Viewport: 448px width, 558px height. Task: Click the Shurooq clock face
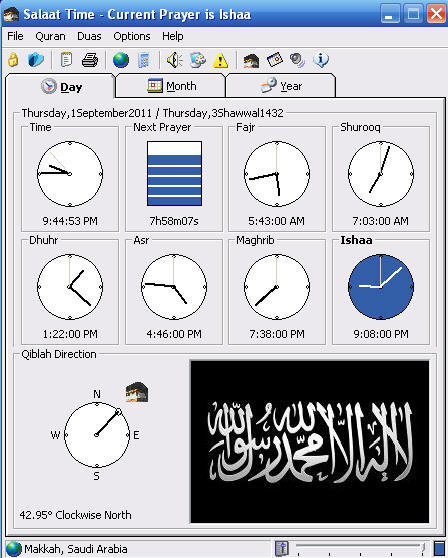[x=381, y=174]
